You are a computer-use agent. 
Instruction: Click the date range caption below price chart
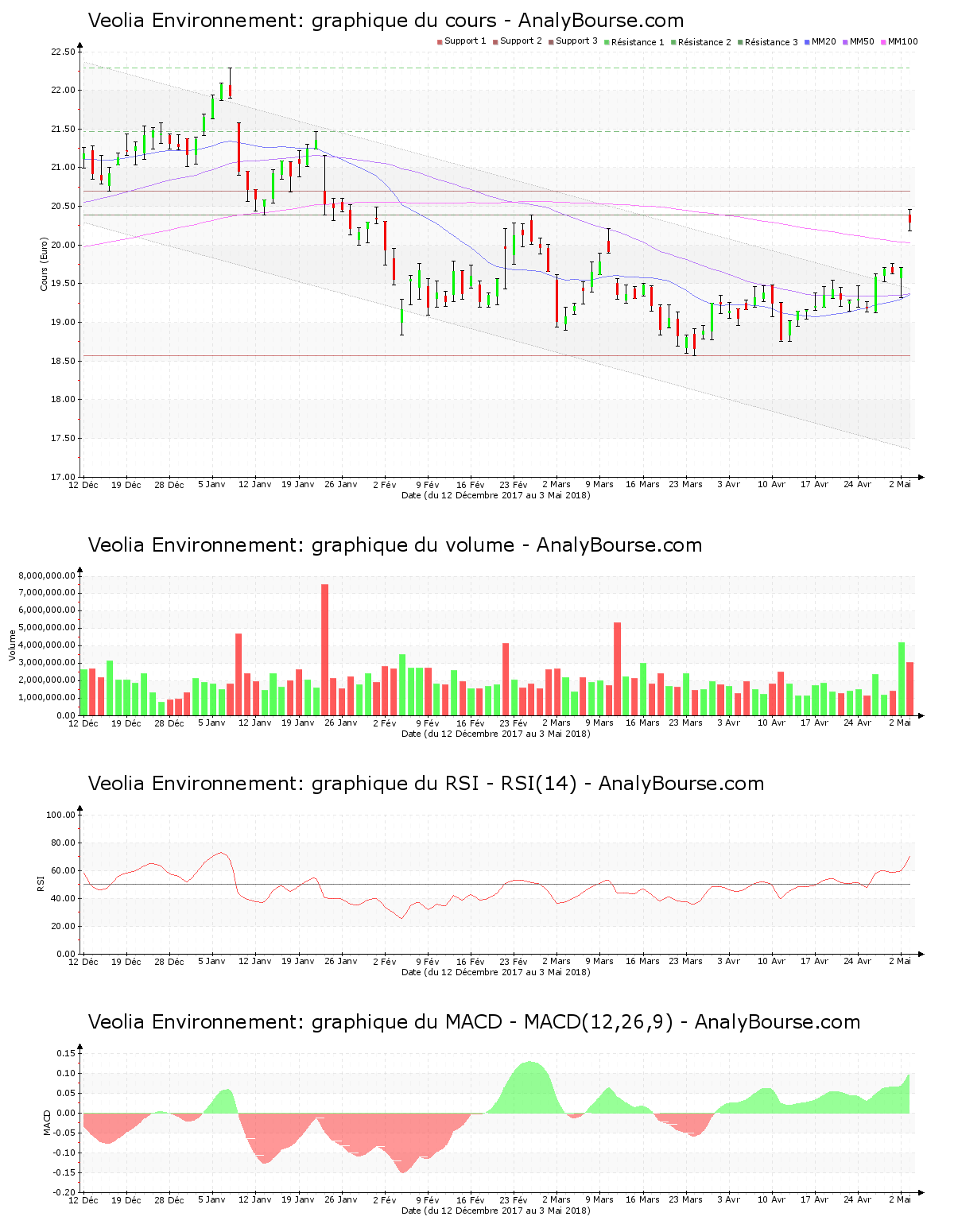(496, 495)
